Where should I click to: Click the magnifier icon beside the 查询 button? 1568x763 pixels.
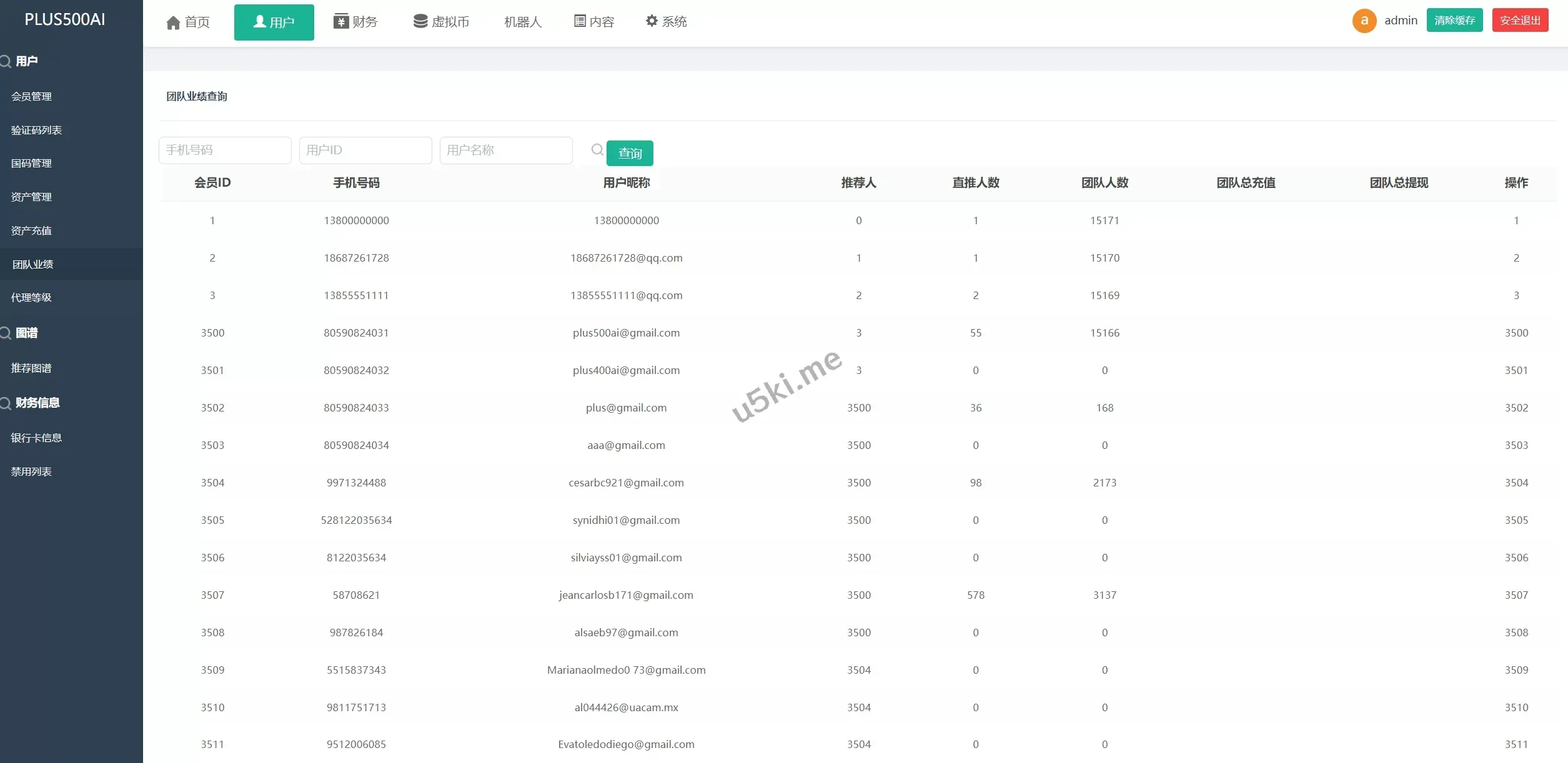(x=597, y=150)
